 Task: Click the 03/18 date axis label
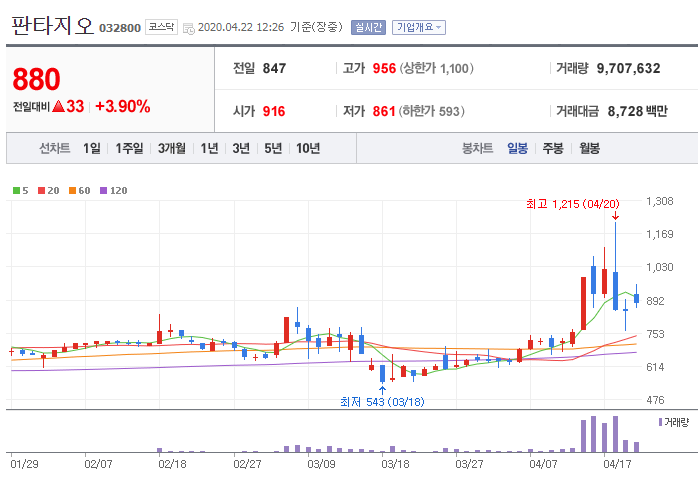(x=395, y=464)
